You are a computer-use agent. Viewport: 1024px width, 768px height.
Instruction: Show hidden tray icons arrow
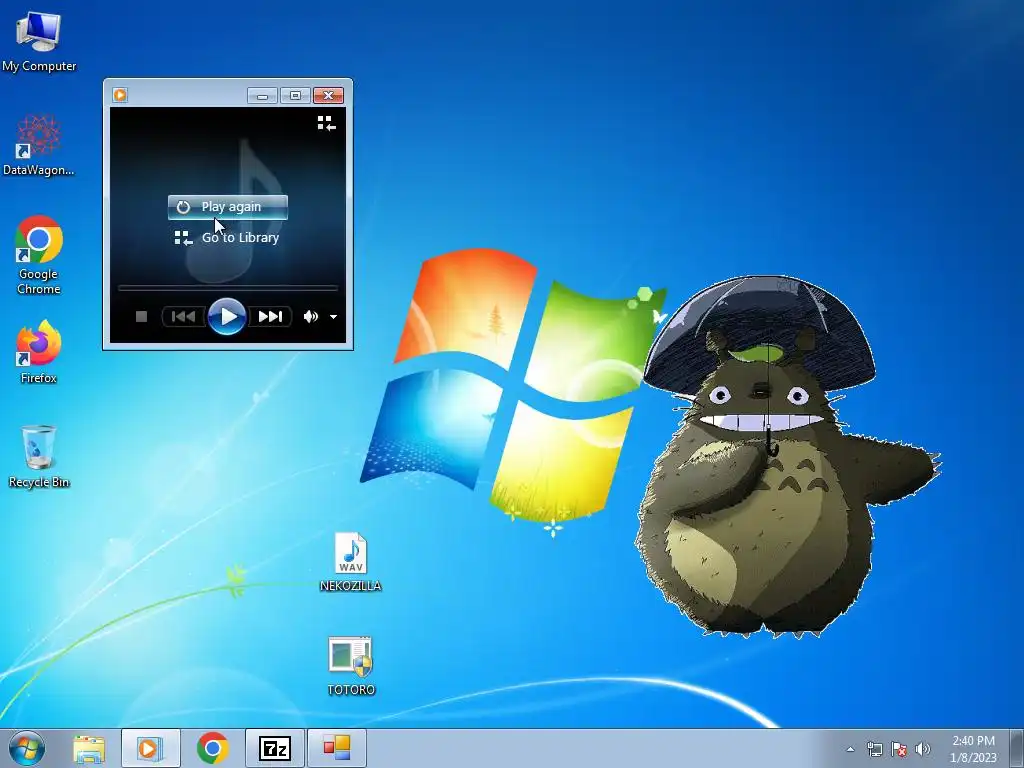[850, 749]
